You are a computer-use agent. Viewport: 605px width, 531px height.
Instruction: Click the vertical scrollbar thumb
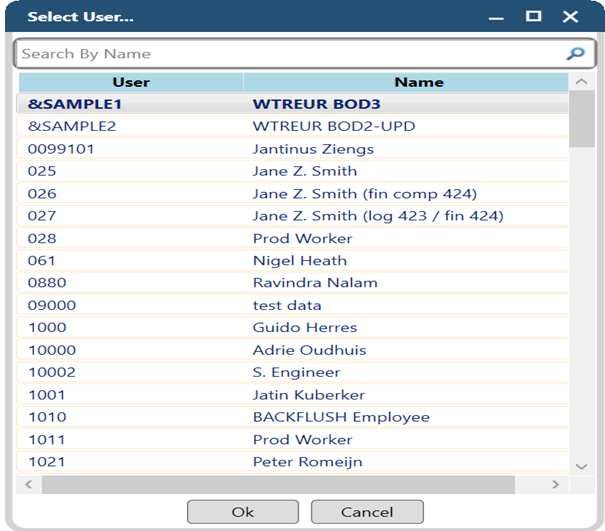tap(582, 120)
